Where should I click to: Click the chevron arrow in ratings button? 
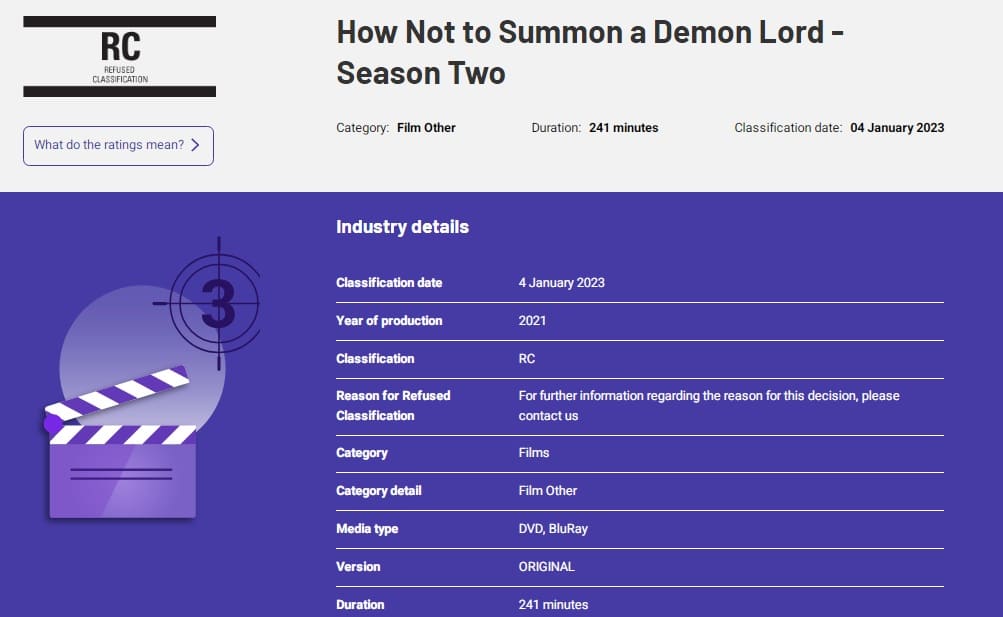coord(196,145)
